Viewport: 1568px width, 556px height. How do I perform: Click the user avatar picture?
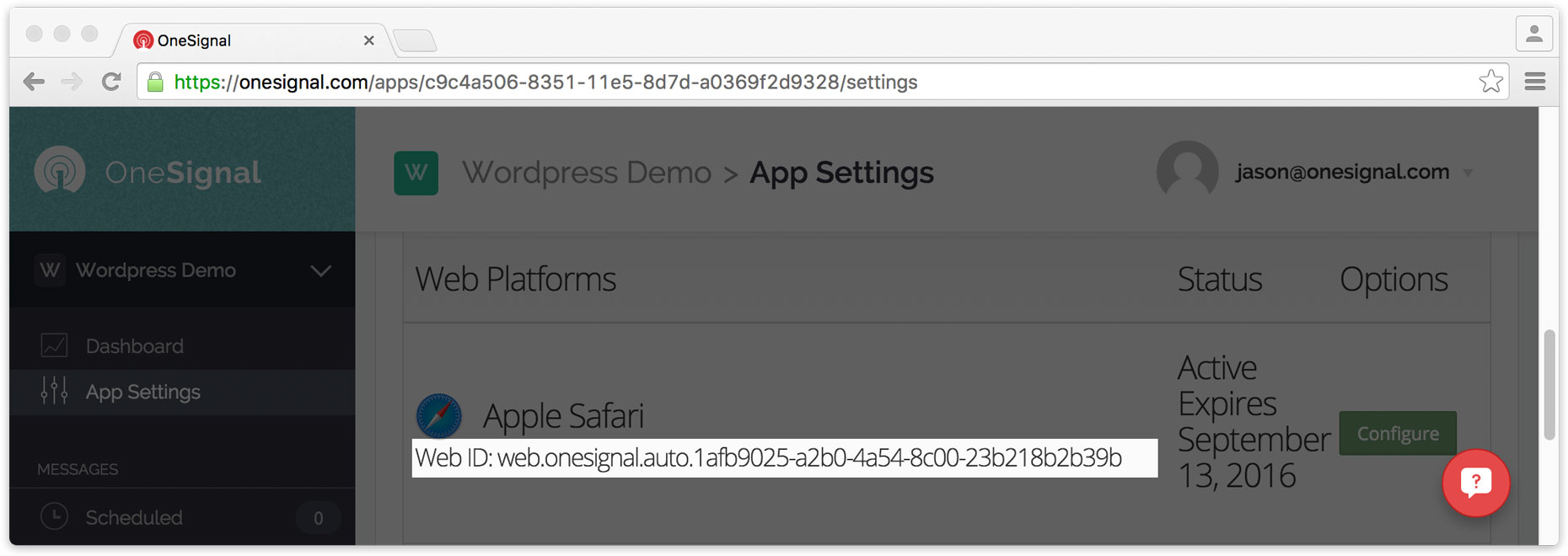[x=1187, y=172]
